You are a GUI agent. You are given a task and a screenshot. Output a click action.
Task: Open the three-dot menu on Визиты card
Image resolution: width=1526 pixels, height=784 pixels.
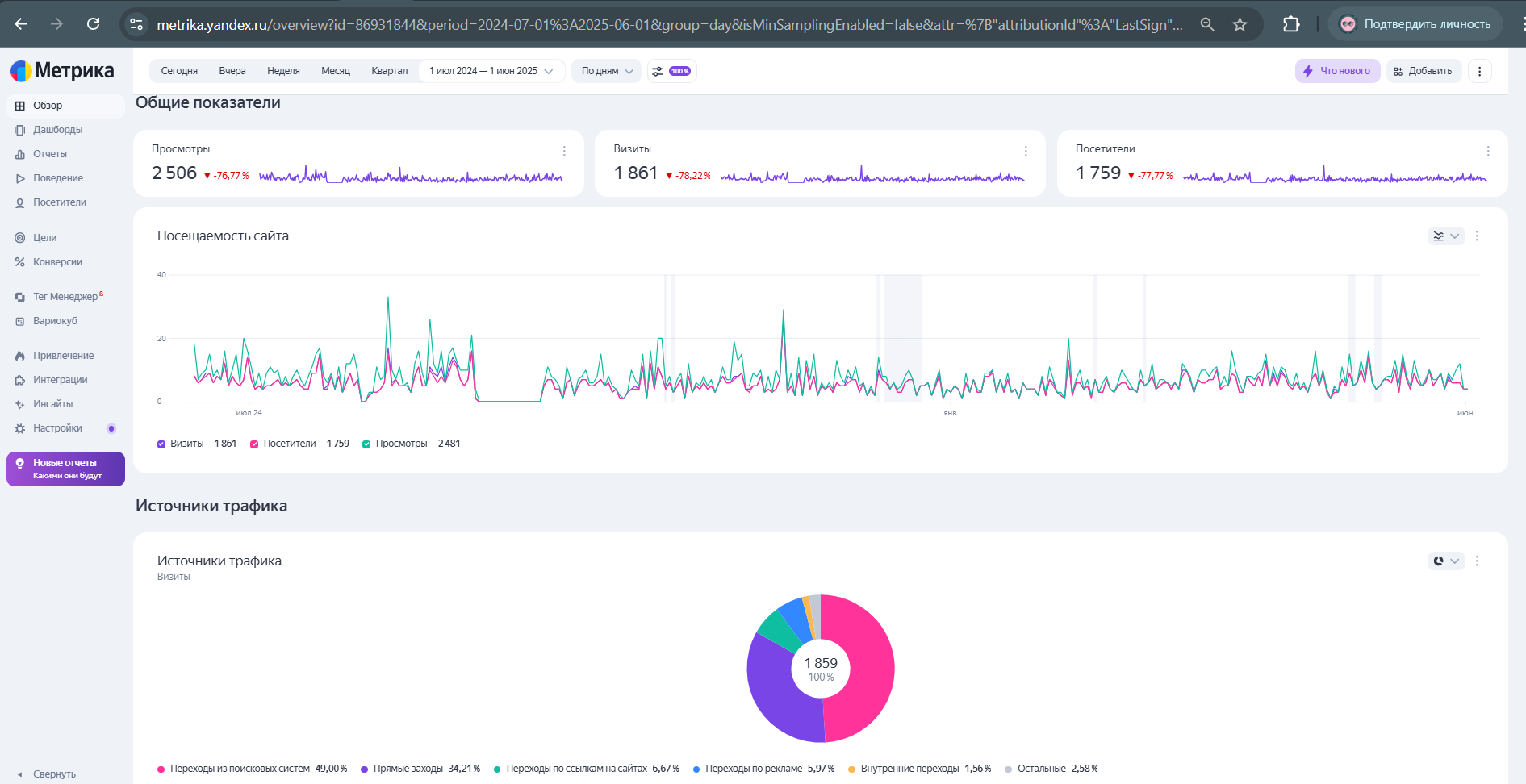1026,151
